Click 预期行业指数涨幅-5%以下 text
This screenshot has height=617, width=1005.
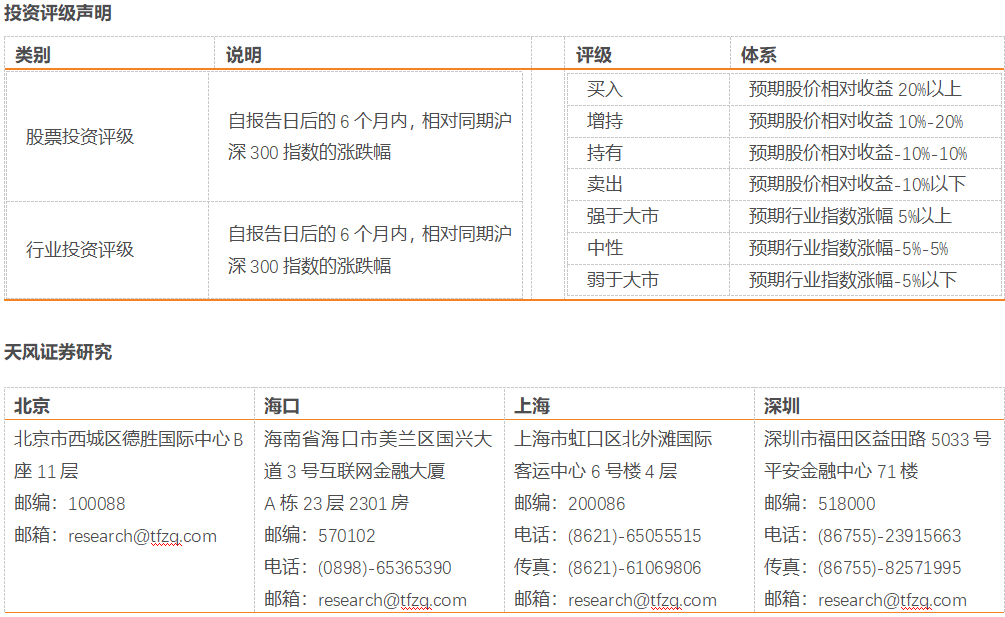click(x=852, y=279)
